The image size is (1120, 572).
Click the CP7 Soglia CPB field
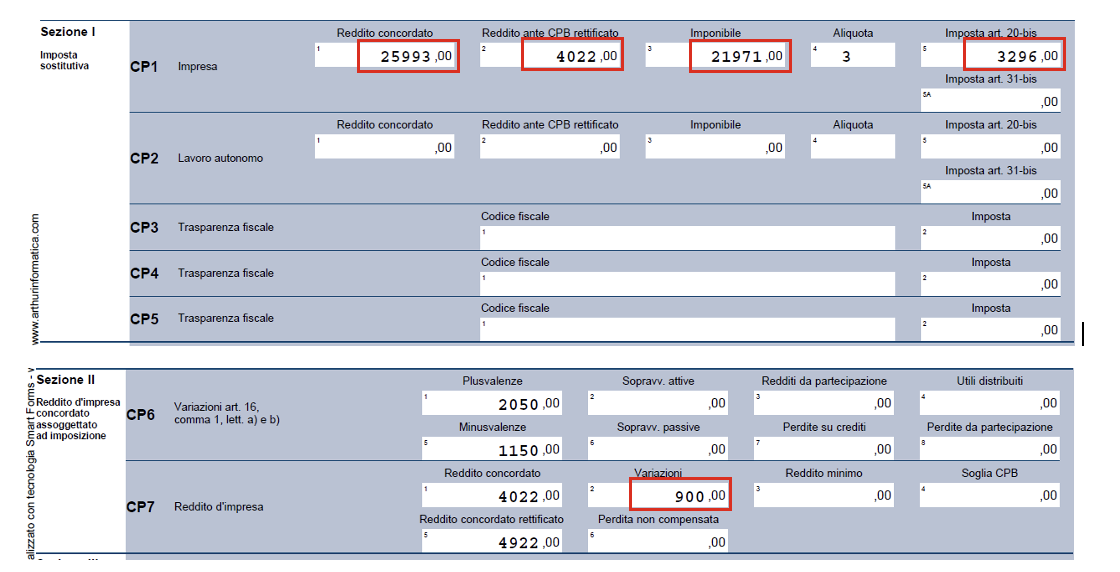[991, 495]
